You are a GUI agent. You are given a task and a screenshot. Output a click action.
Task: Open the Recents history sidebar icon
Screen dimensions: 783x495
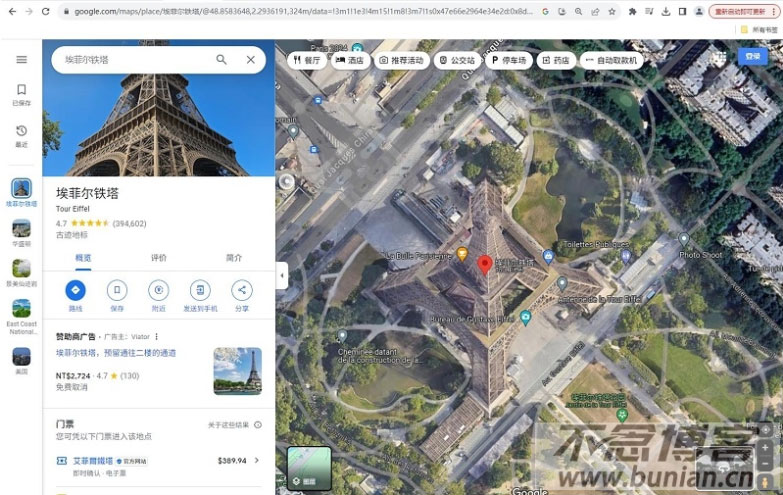pyautogui.click(x=21, y=135)
